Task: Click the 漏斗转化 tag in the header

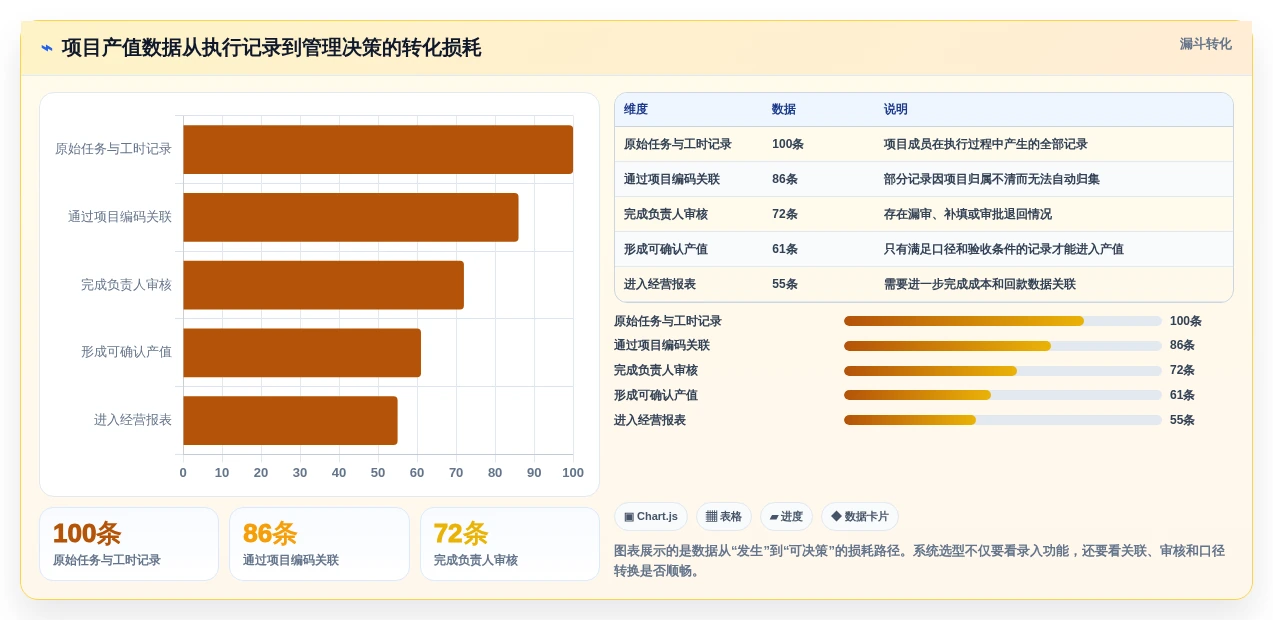Action: click(1205, 44)
